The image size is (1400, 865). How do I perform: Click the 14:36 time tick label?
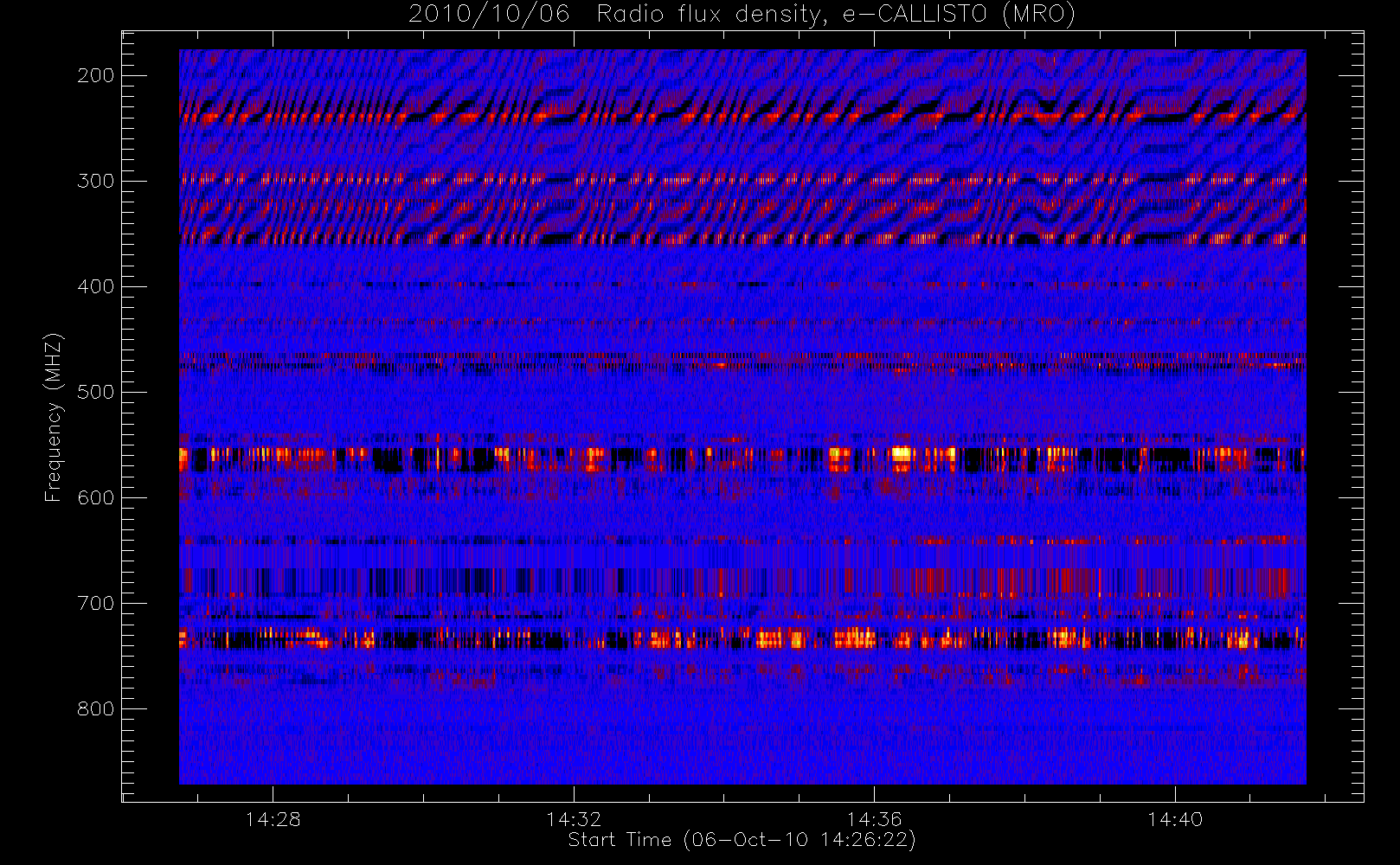point(874,818)
